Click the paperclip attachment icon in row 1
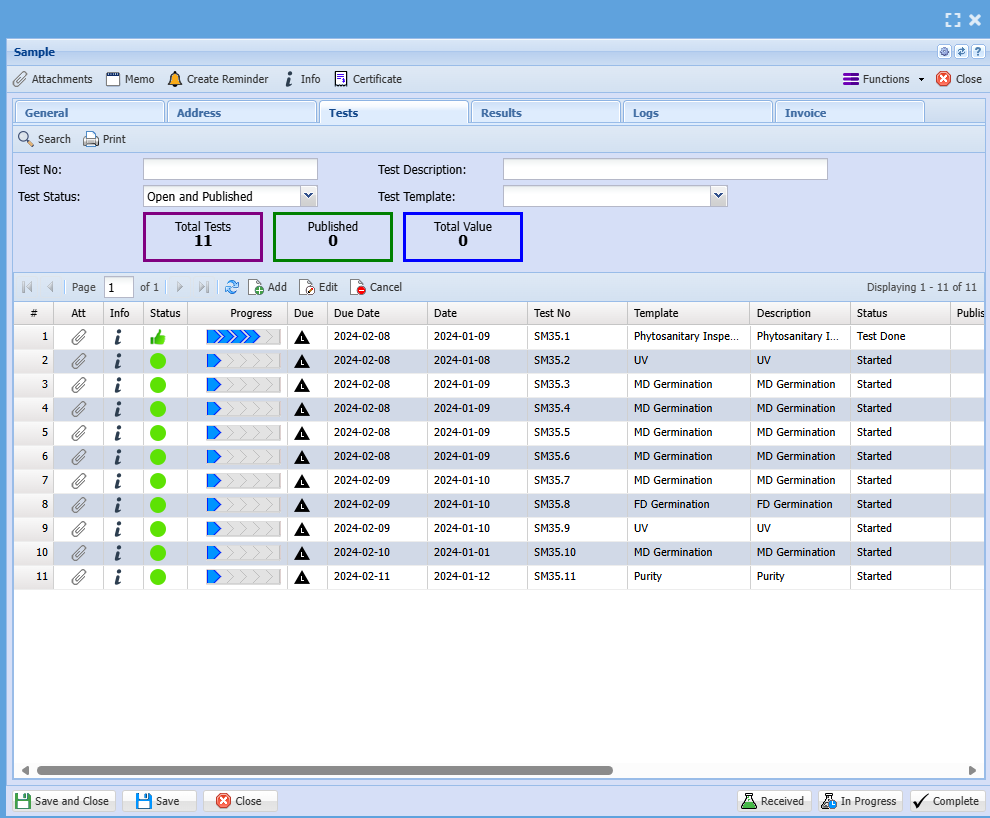The height and width of the screenshot is (818, 990). 79,337
